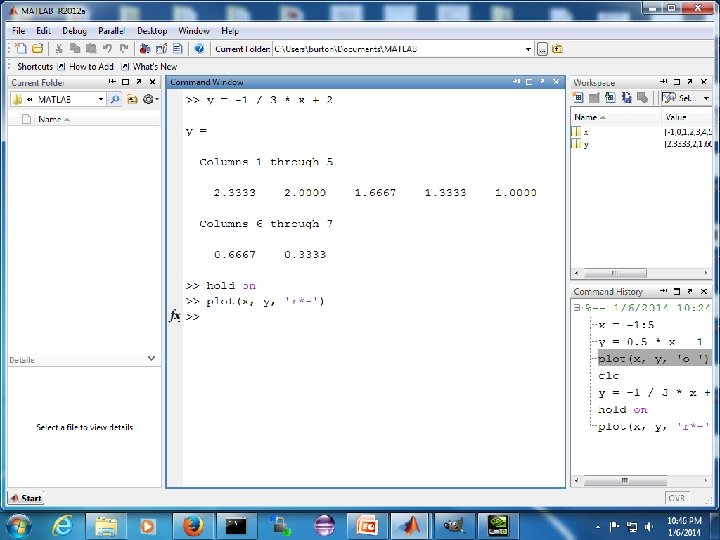Click the Workspace horizontal scrollbar

[641, 273]
